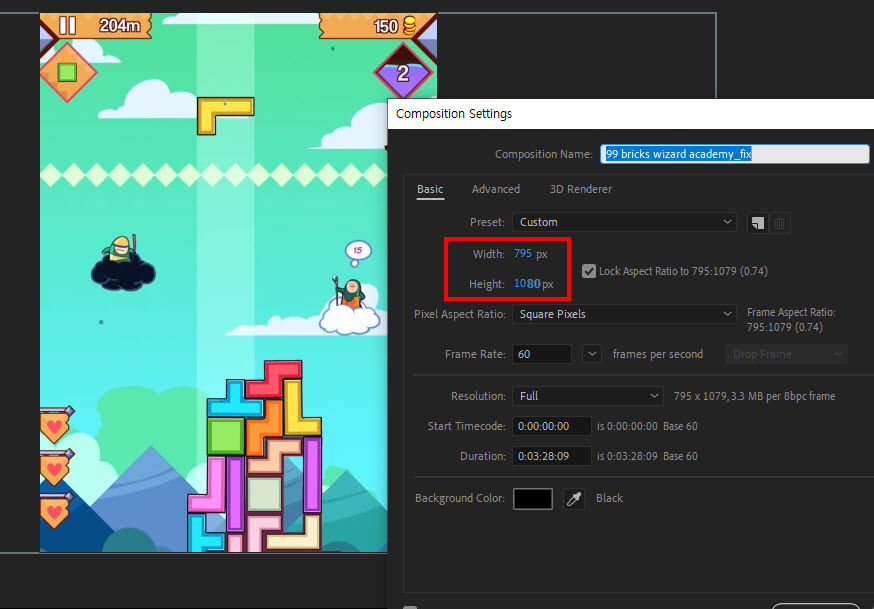Click the Start Timecode field
Screen dimensions: 874x609
click(552, 426)
